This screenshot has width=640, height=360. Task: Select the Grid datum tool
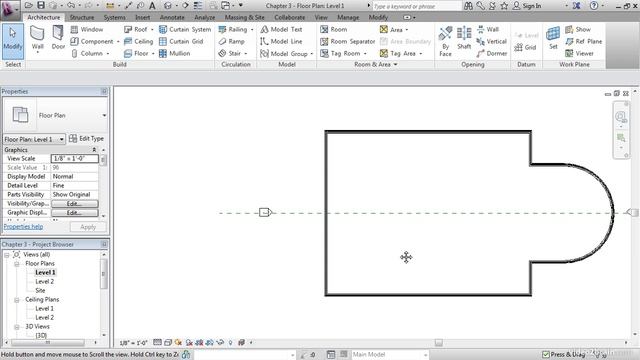click(525, 47)
